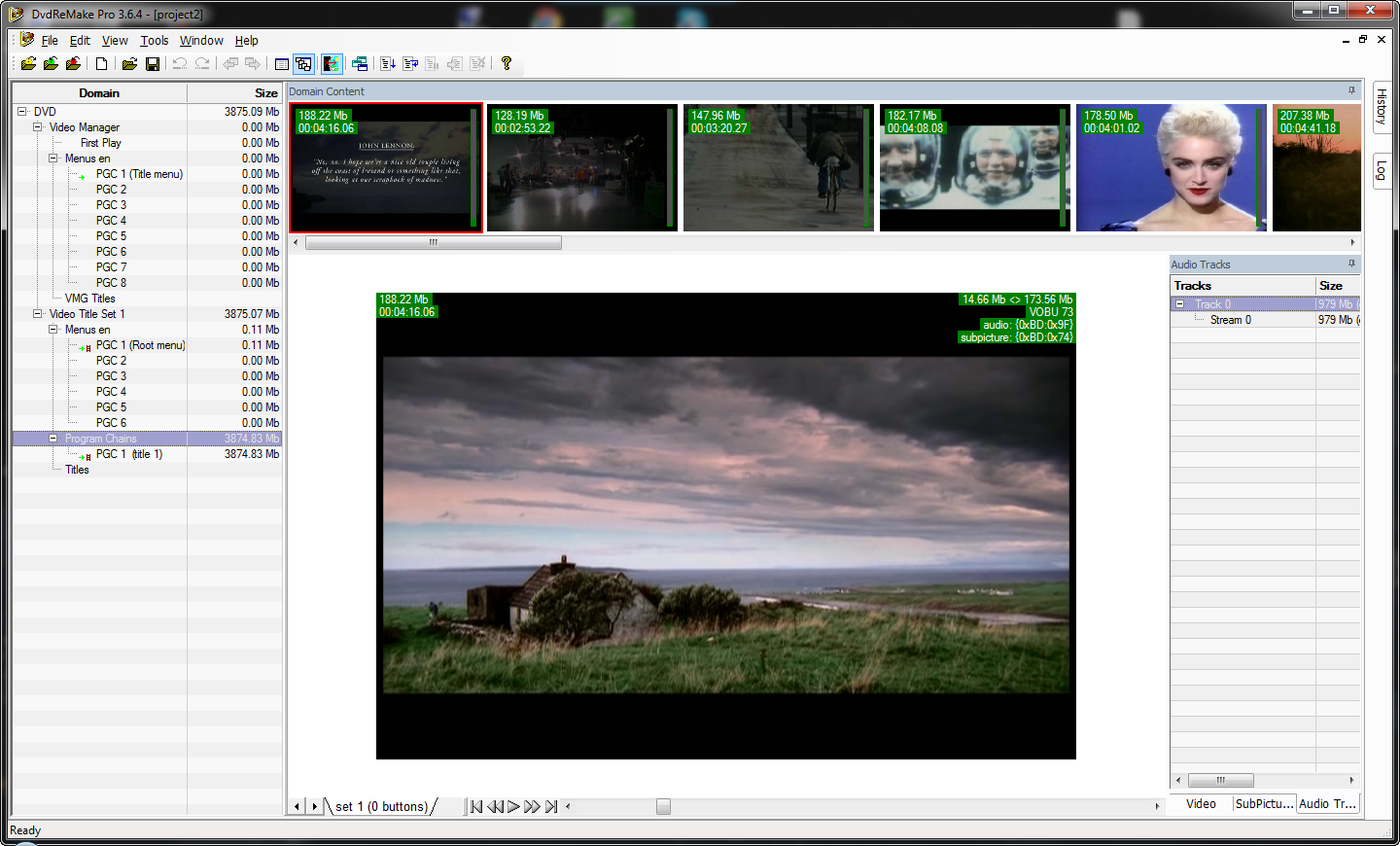Click the document with blue return-arrow icon

pos(410,64)
